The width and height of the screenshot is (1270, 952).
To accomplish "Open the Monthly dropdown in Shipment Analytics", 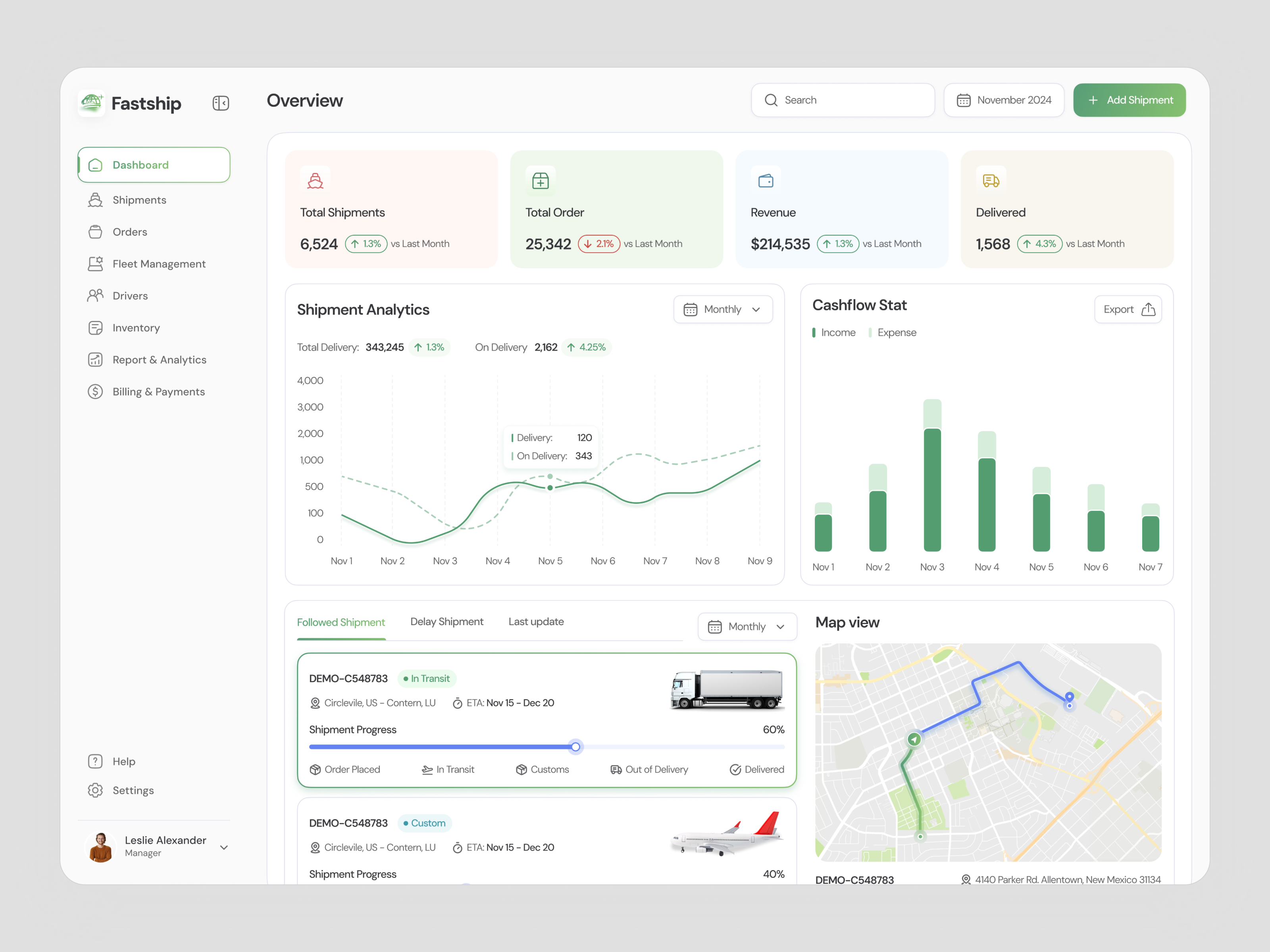I will 723,309.
